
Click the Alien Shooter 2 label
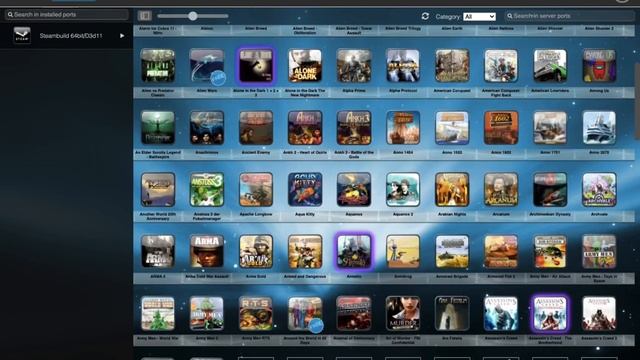tap(599, 29)
